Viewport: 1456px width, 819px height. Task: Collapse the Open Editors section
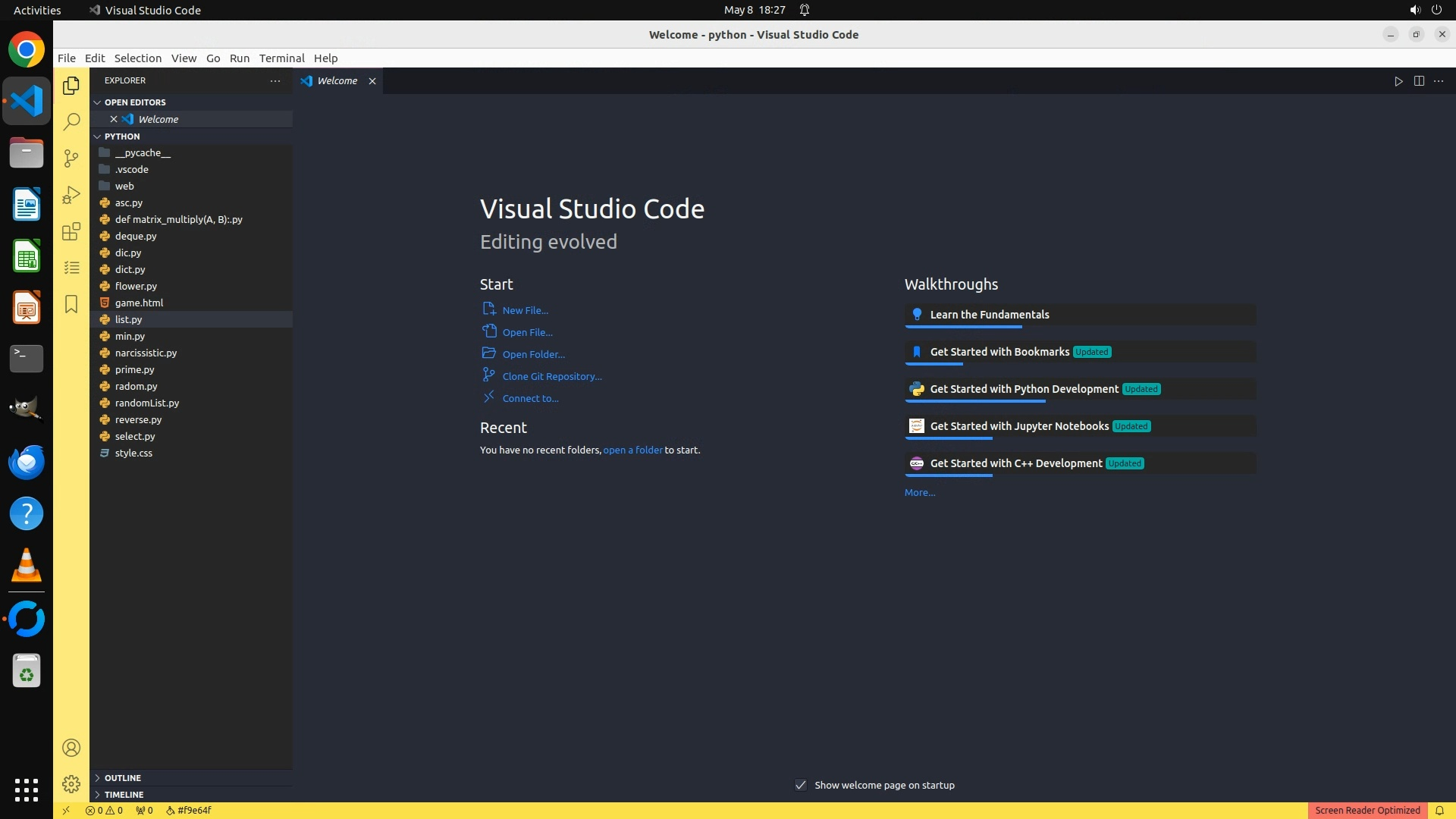coord(135,102)
